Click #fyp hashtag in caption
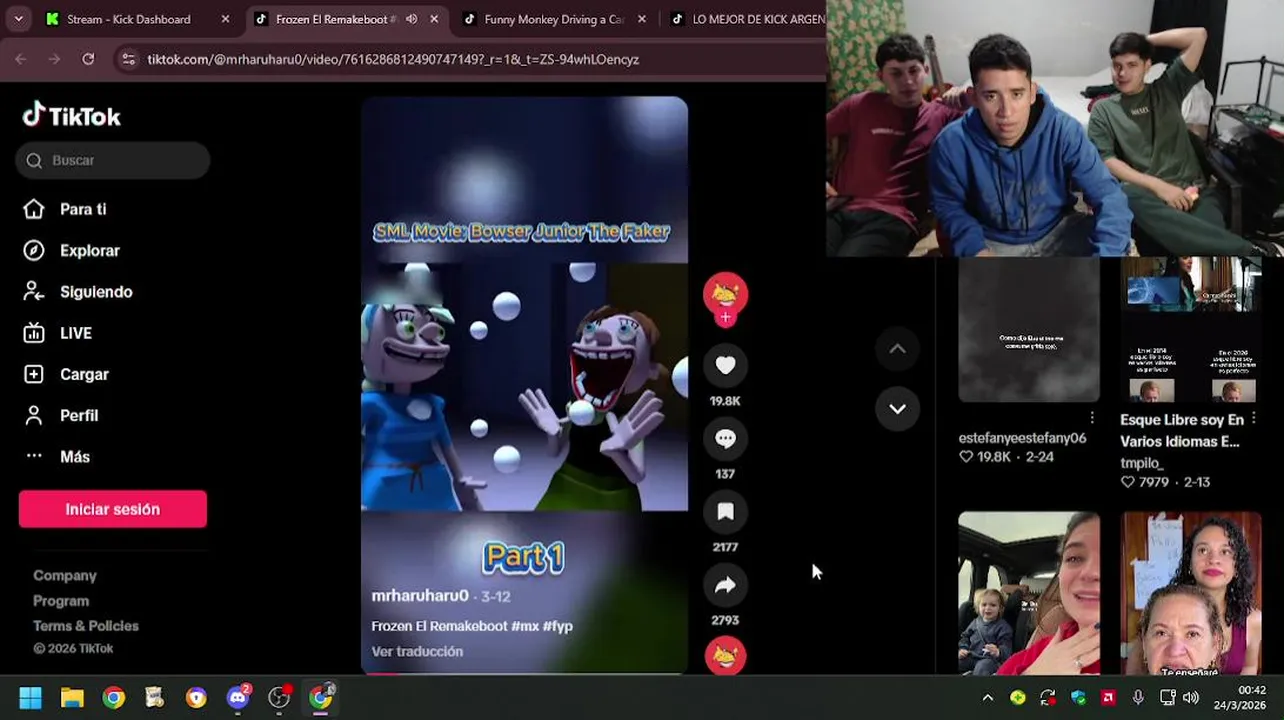Viewport: 1284px width, 720px height. pyautogui.click(x=558, y=626)
